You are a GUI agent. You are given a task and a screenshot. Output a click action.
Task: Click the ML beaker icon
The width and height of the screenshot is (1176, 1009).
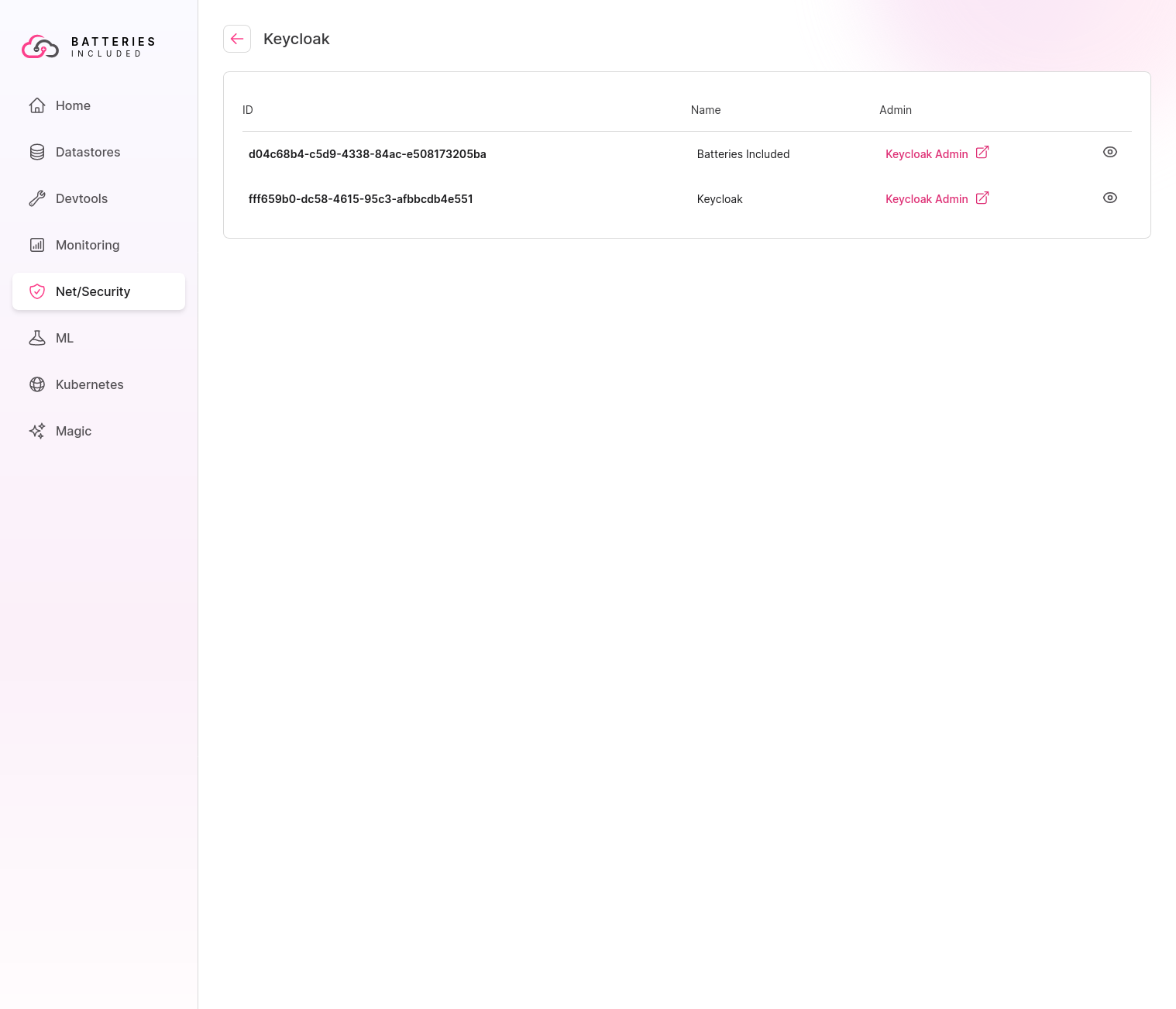tap(37, 338)
